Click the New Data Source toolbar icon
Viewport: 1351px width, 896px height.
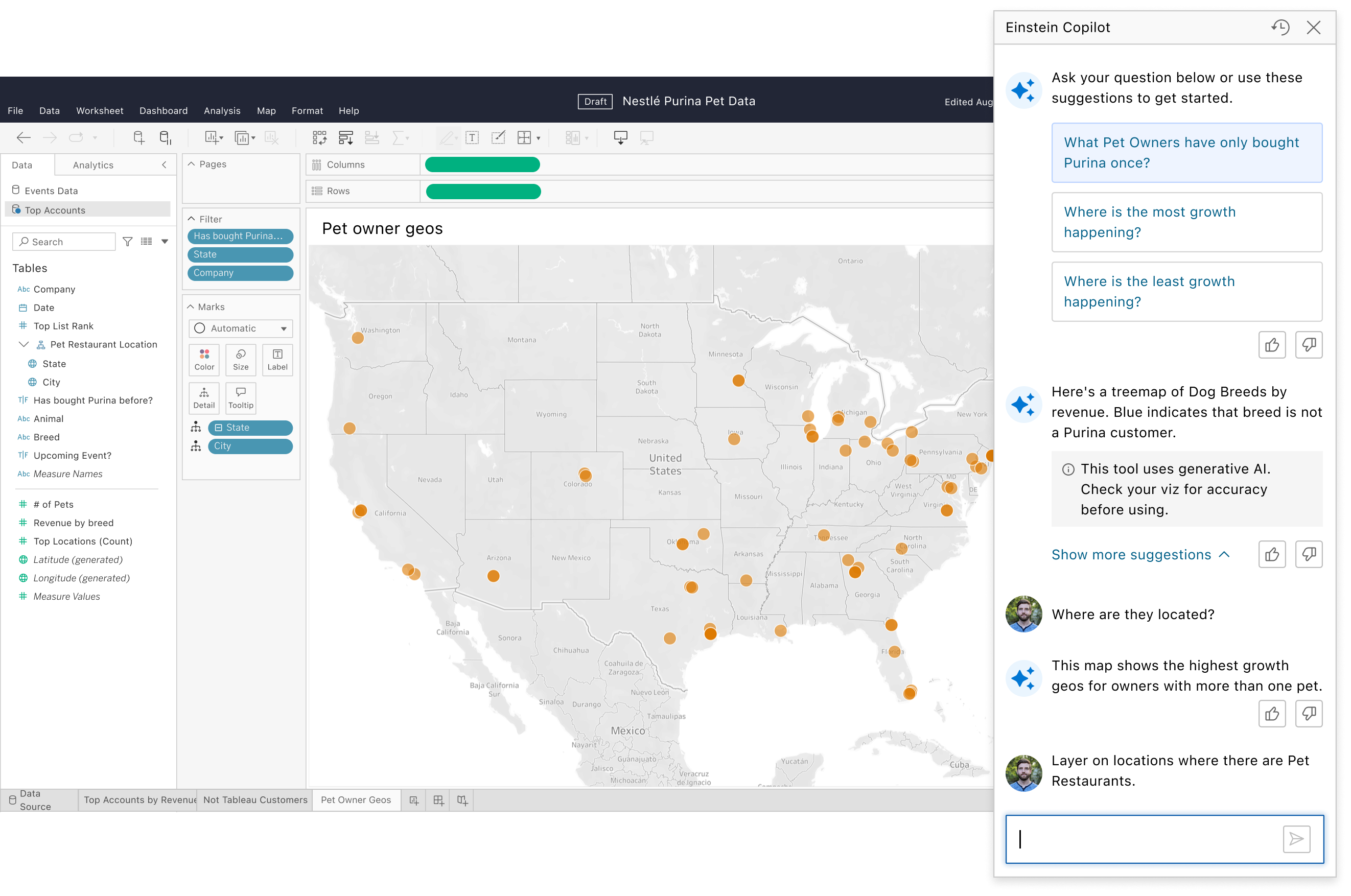point(138,137)
